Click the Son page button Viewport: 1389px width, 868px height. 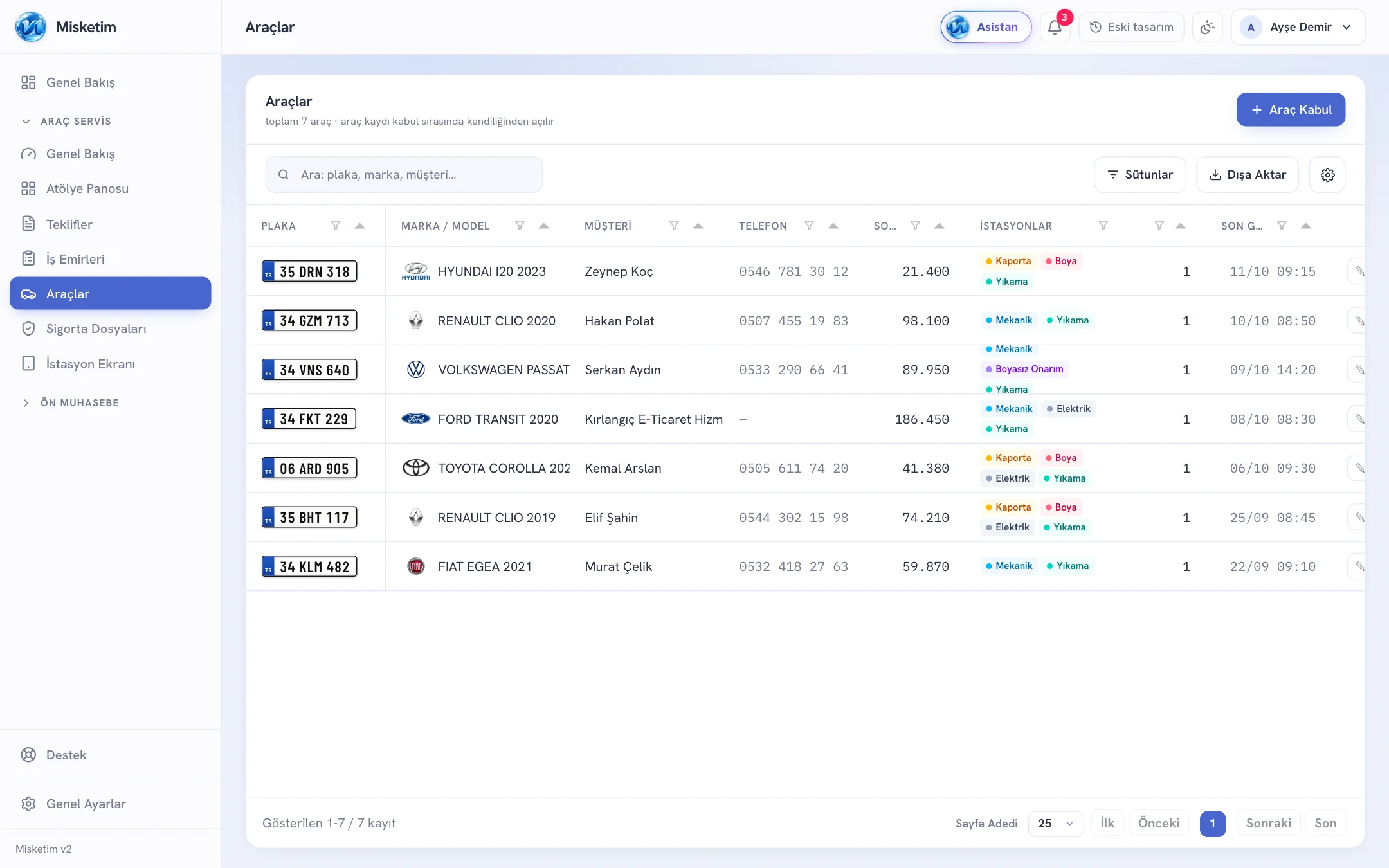1325,824
